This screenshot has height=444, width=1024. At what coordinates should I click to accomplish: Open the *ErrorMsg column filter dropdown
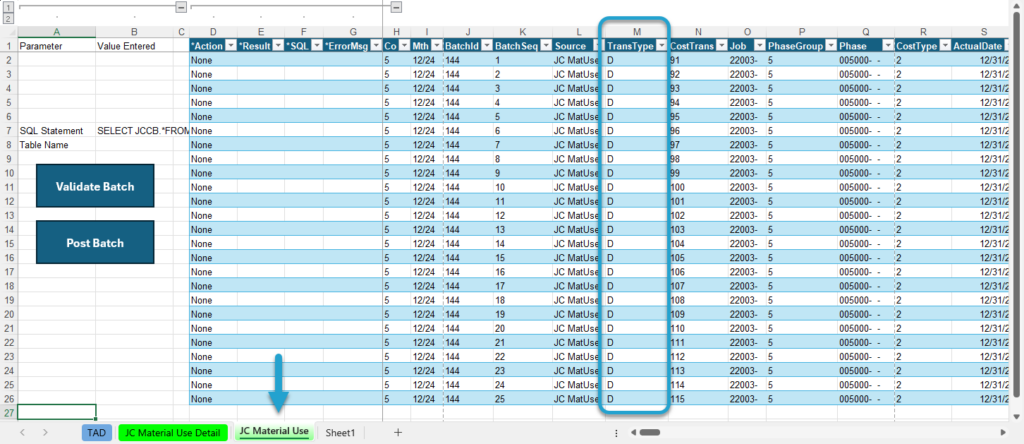(376, 46)
